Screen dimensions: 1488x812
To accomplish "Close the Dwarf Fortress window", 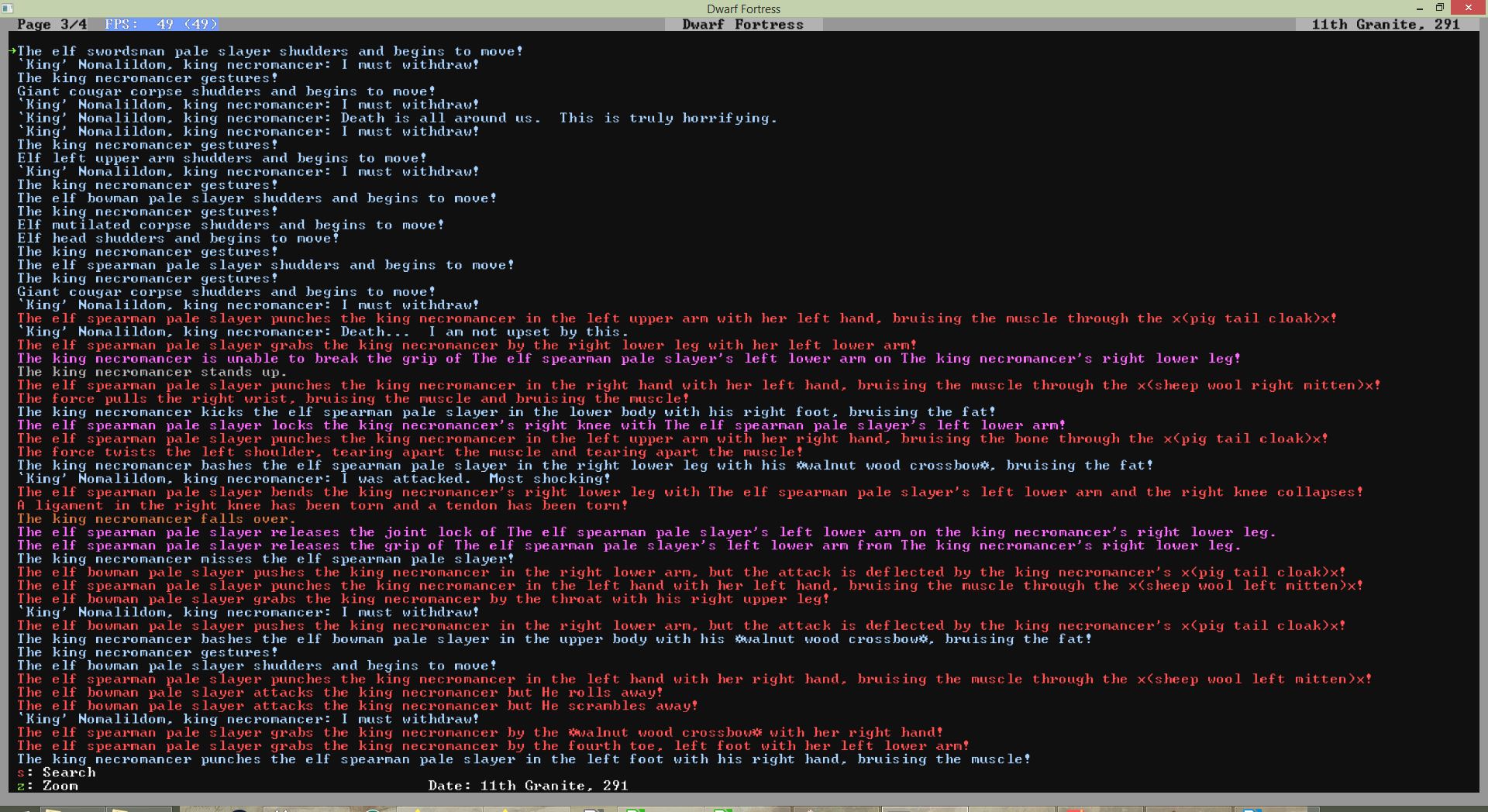I will [x=1468, y=8].
